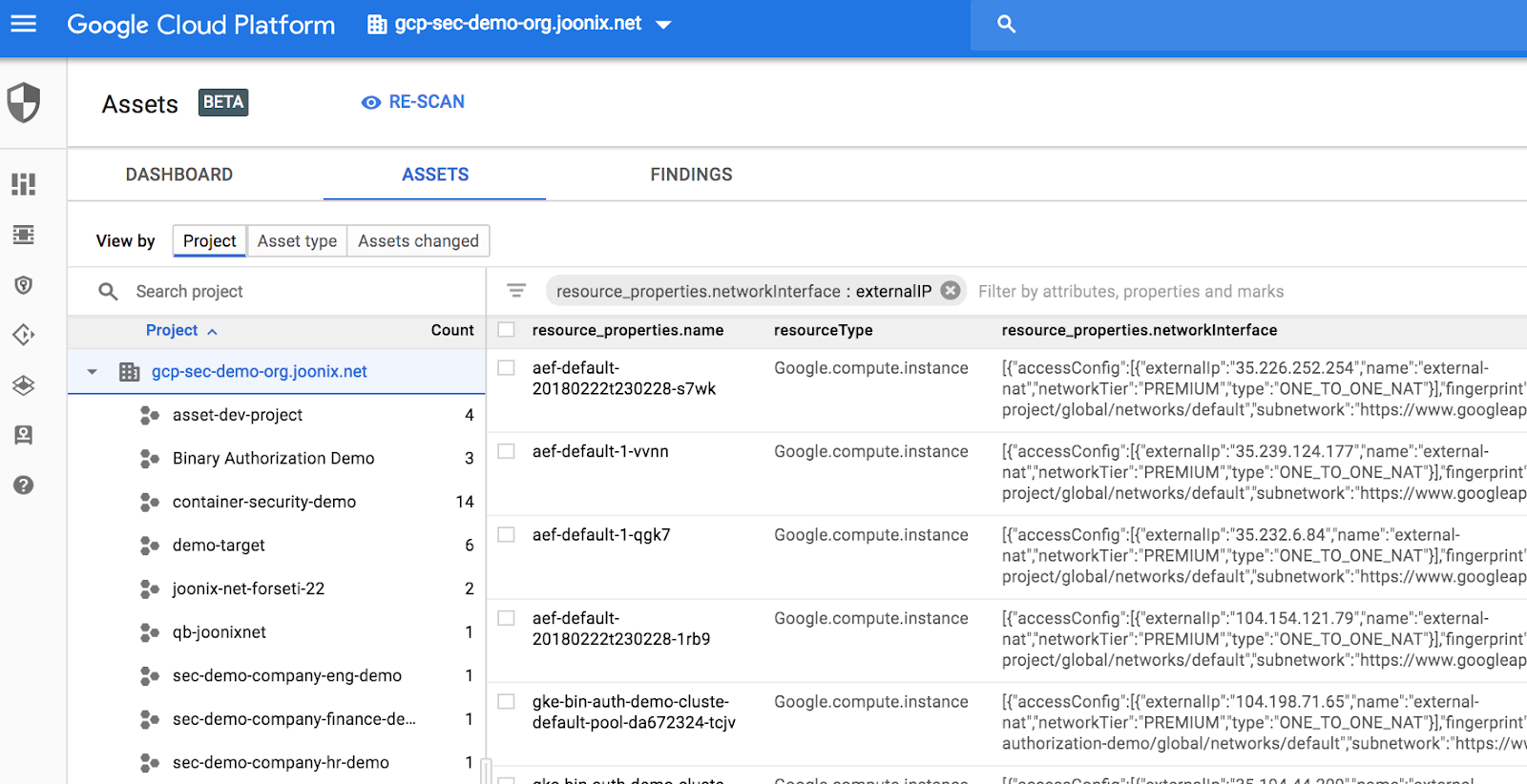Check the box for aef-default-1-qgk7
This screenshot has height=784, width=1527.
click(507, 535)
